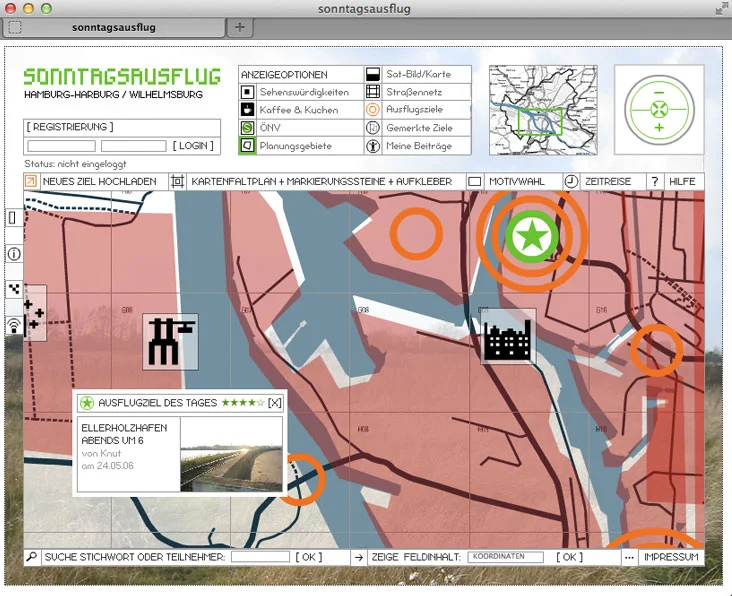Screen dimensions: 732x596
Task: Toggle the Kaffee & Kuchen cup icon
Action: [247, 110]
